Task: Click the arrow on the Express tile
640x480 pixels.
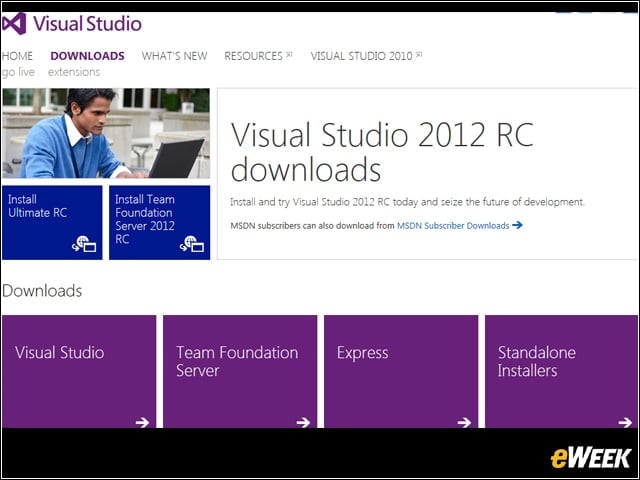Action: [x=464, y=422]
